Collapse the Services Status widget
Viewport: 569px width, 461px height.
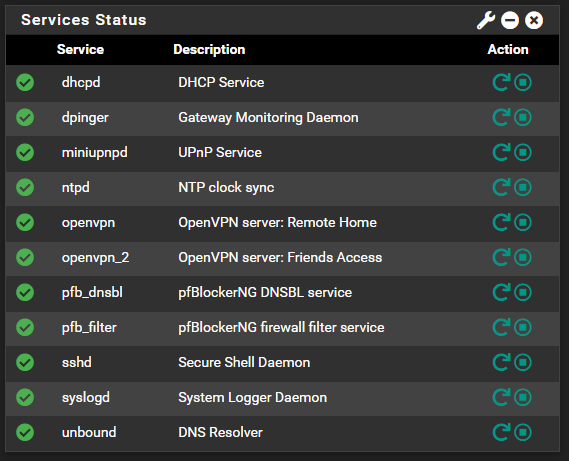click(x=510, y=20)
